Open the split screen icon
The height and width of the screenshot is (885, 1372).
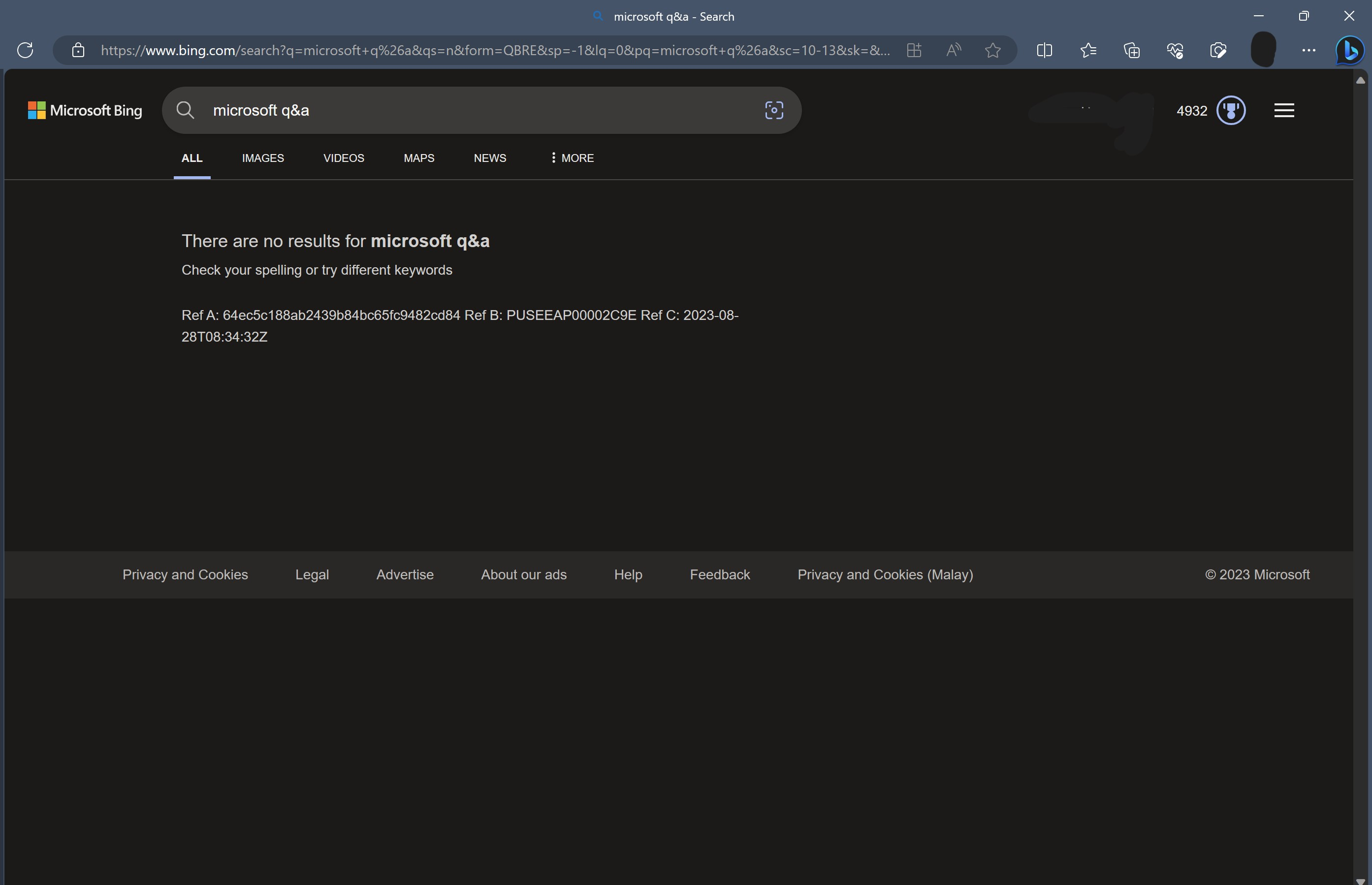coord(1044,51)
